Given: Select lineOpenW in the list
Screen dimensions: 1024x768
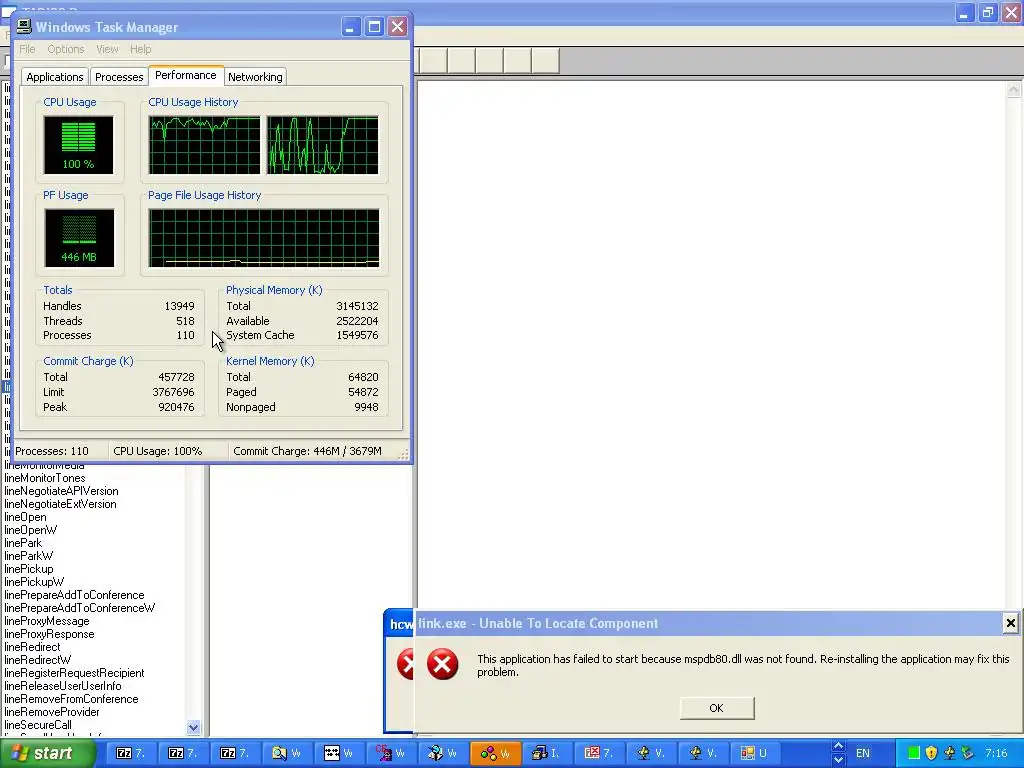Looking at the screenshot, I should tap(30, 530).
